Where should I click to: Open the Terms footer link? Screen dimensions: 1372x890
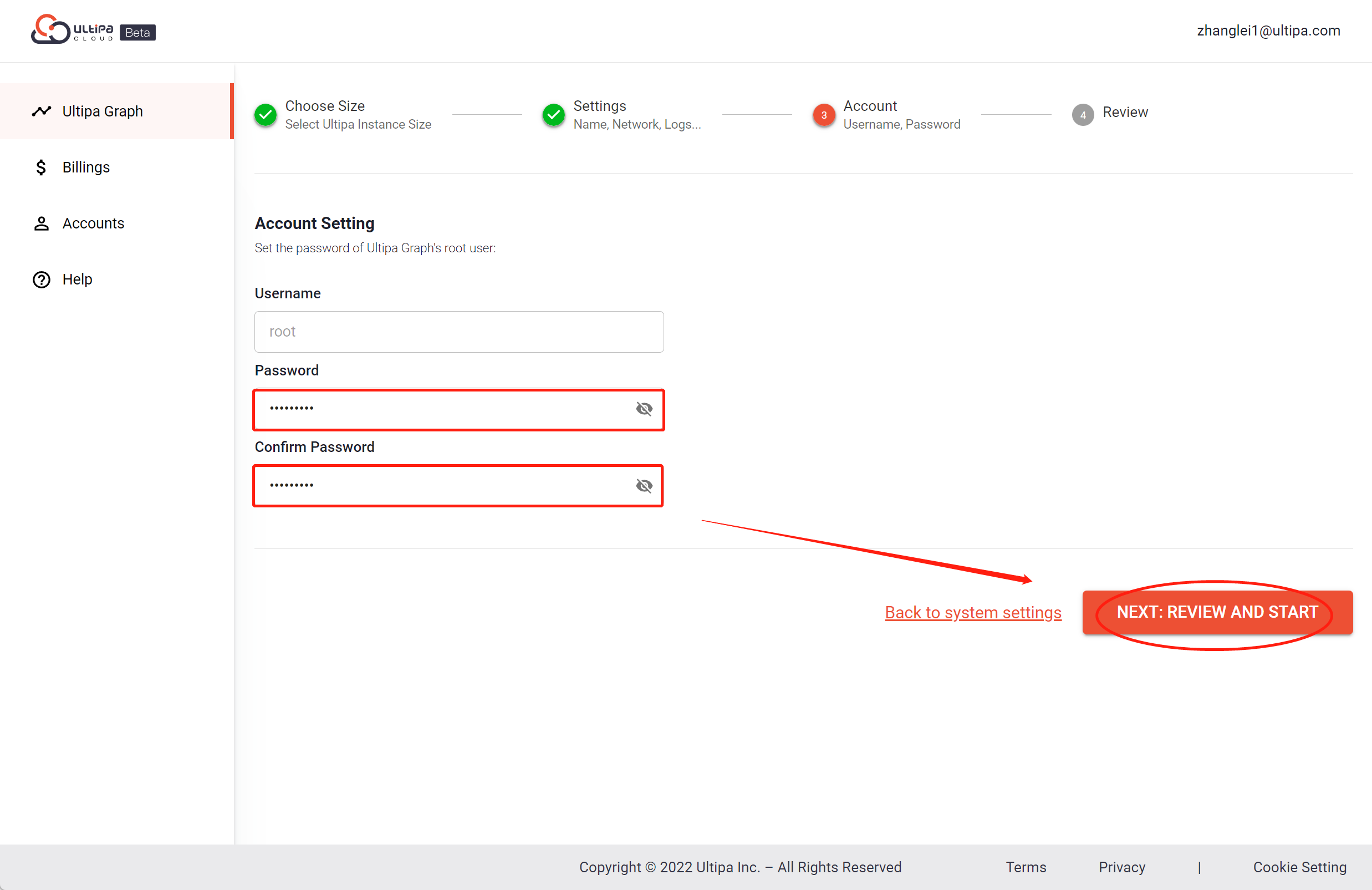click(x=1026, y=867)
